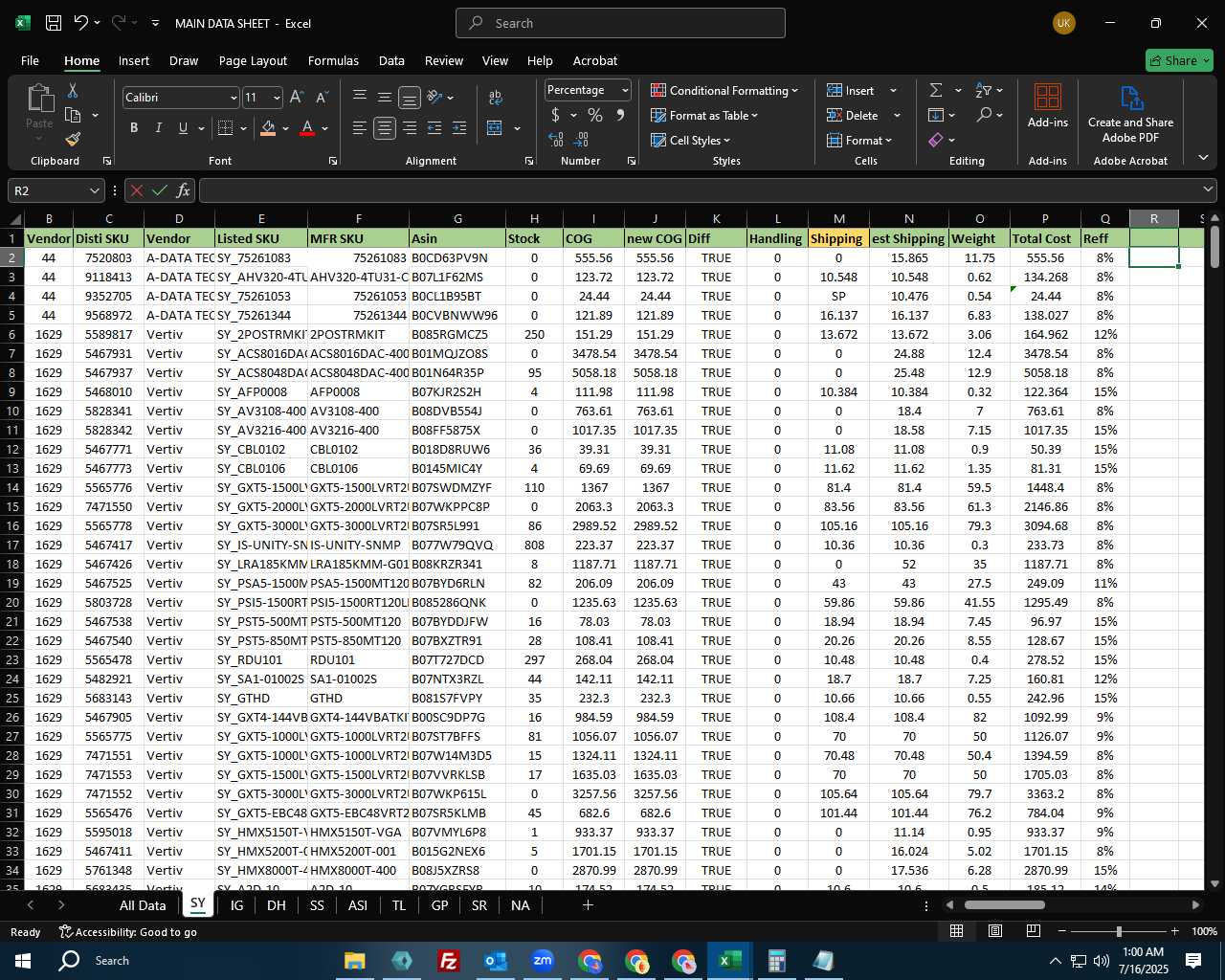
Task: Click the Cut scissors icon
Action: click(73, 90)
